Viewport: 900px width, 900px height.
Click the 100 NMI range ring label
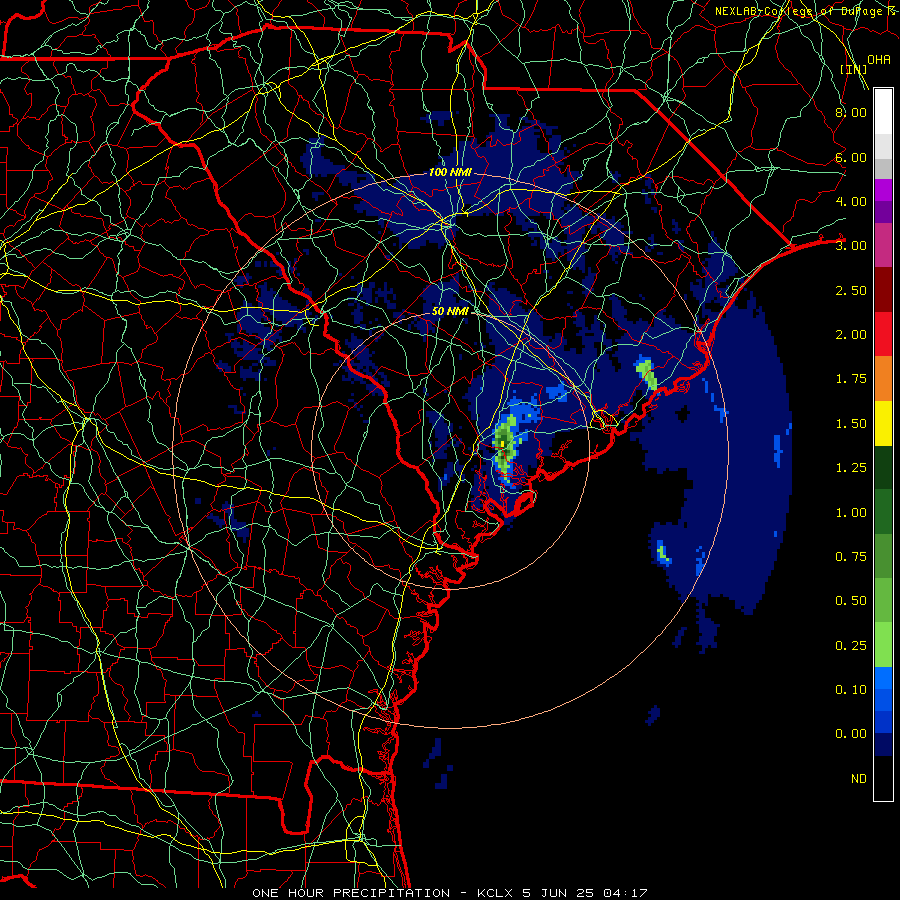click(451, 172)
